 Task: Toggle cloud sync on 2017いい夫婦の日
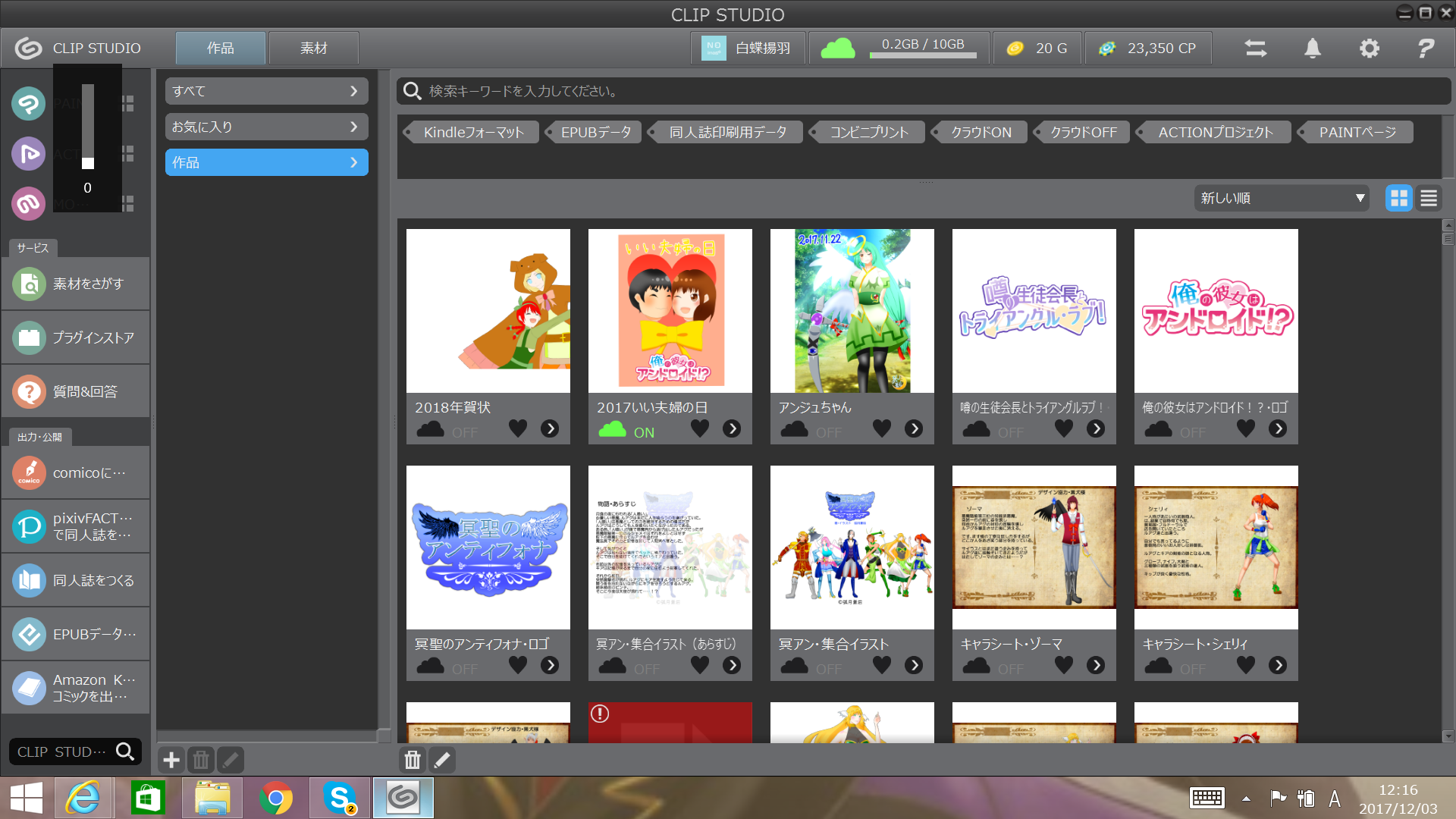pyautogui.click(x=613, y=430)
